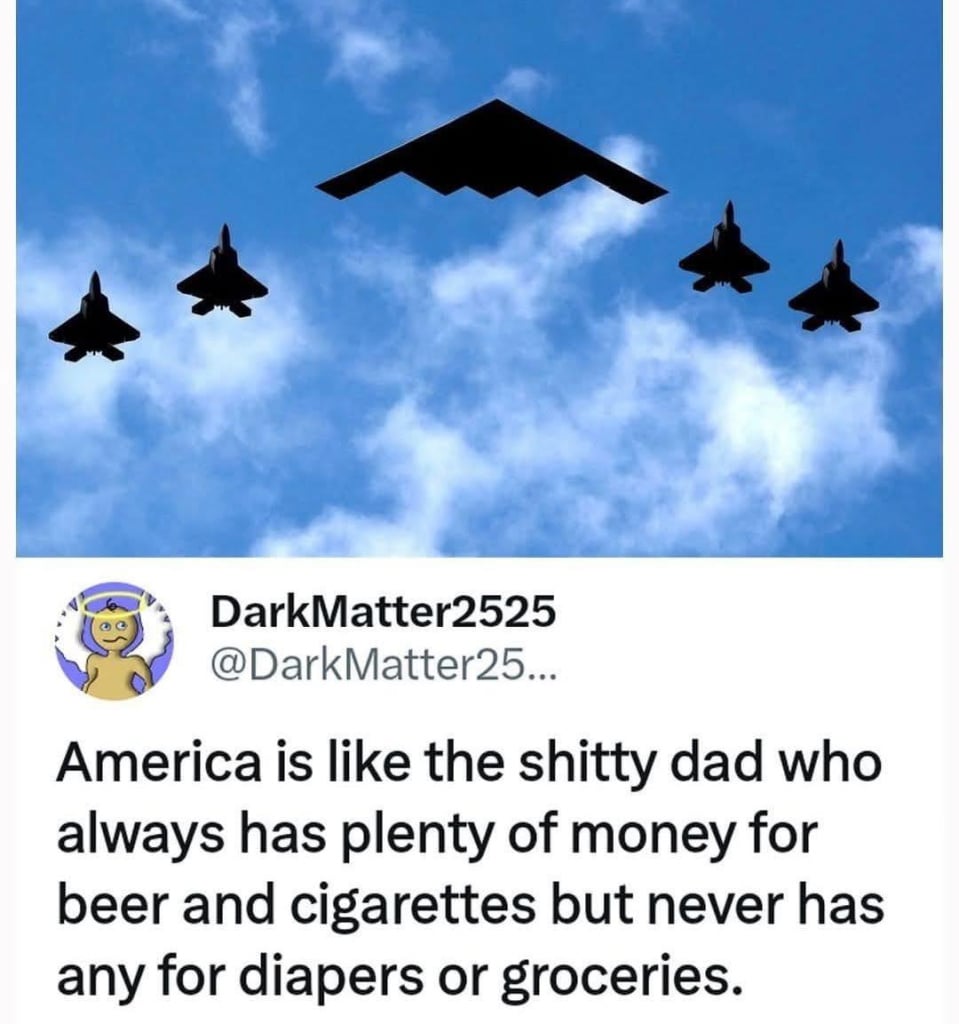
Task: Open the DarkMatter2525 display name
Action: coord(383,612)
